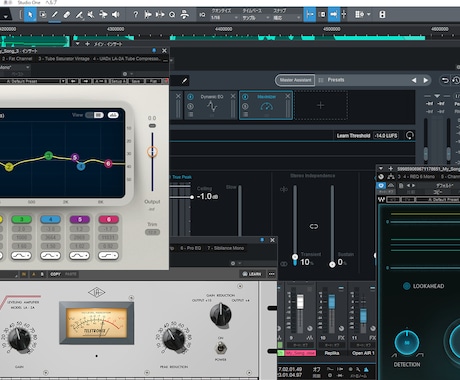
Task: Switch to 2 - Fat Channel tab
Action: click(17, 59)
